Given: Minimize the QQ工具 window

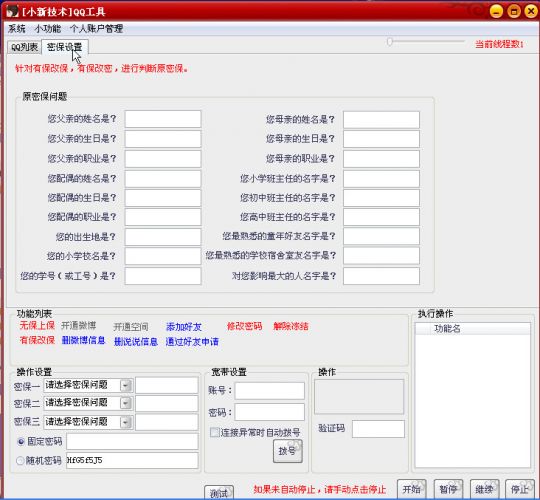Looking at the screenshot, I should pyautogui.click(x=496, y=11).
